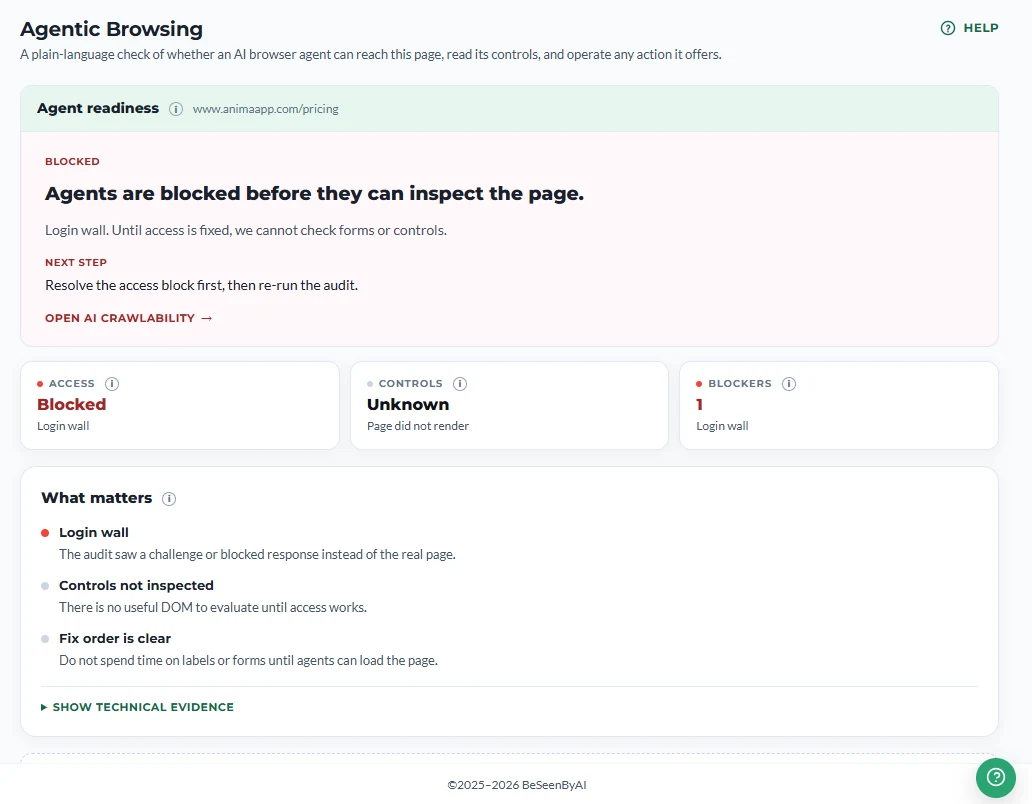The image size is (1032, 804).
Task: Click 'Resolve the access block first' text
Action: [x=201, y=285]
